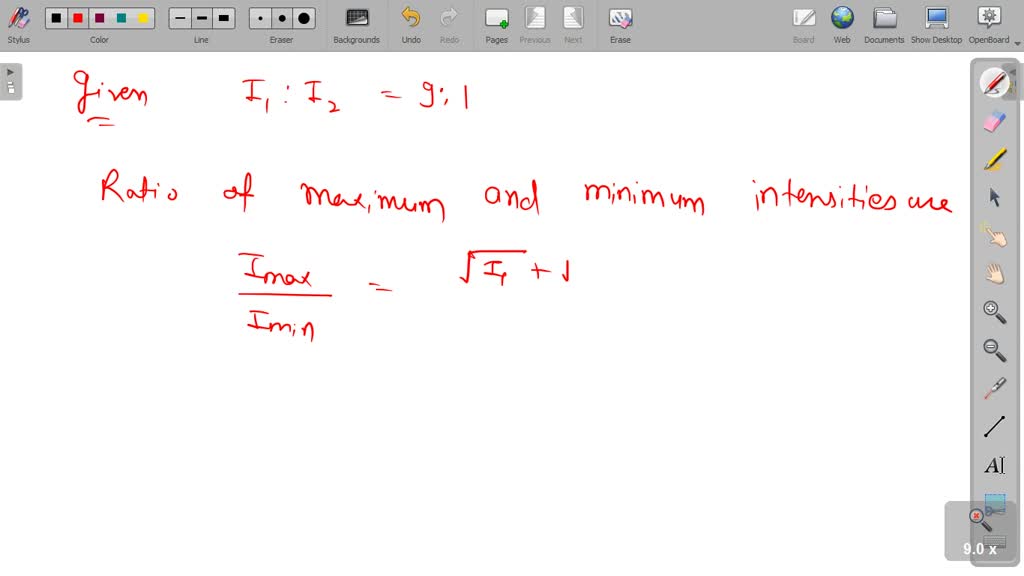The image size is (1024, 576).
Task: Expand the left side drawer panel
Action: (10, 70)
